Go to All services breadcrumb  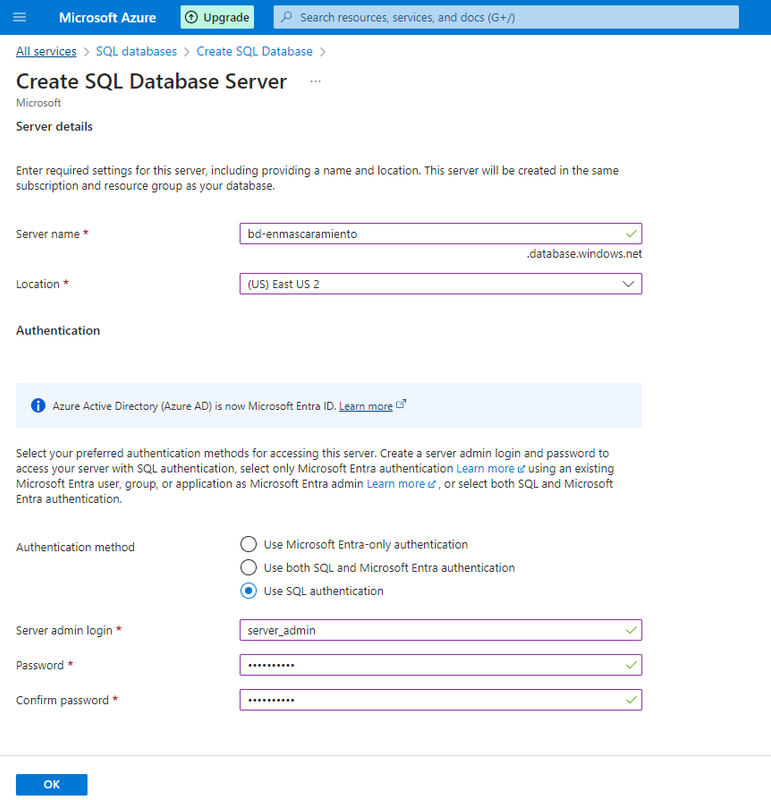click(46, 52)
